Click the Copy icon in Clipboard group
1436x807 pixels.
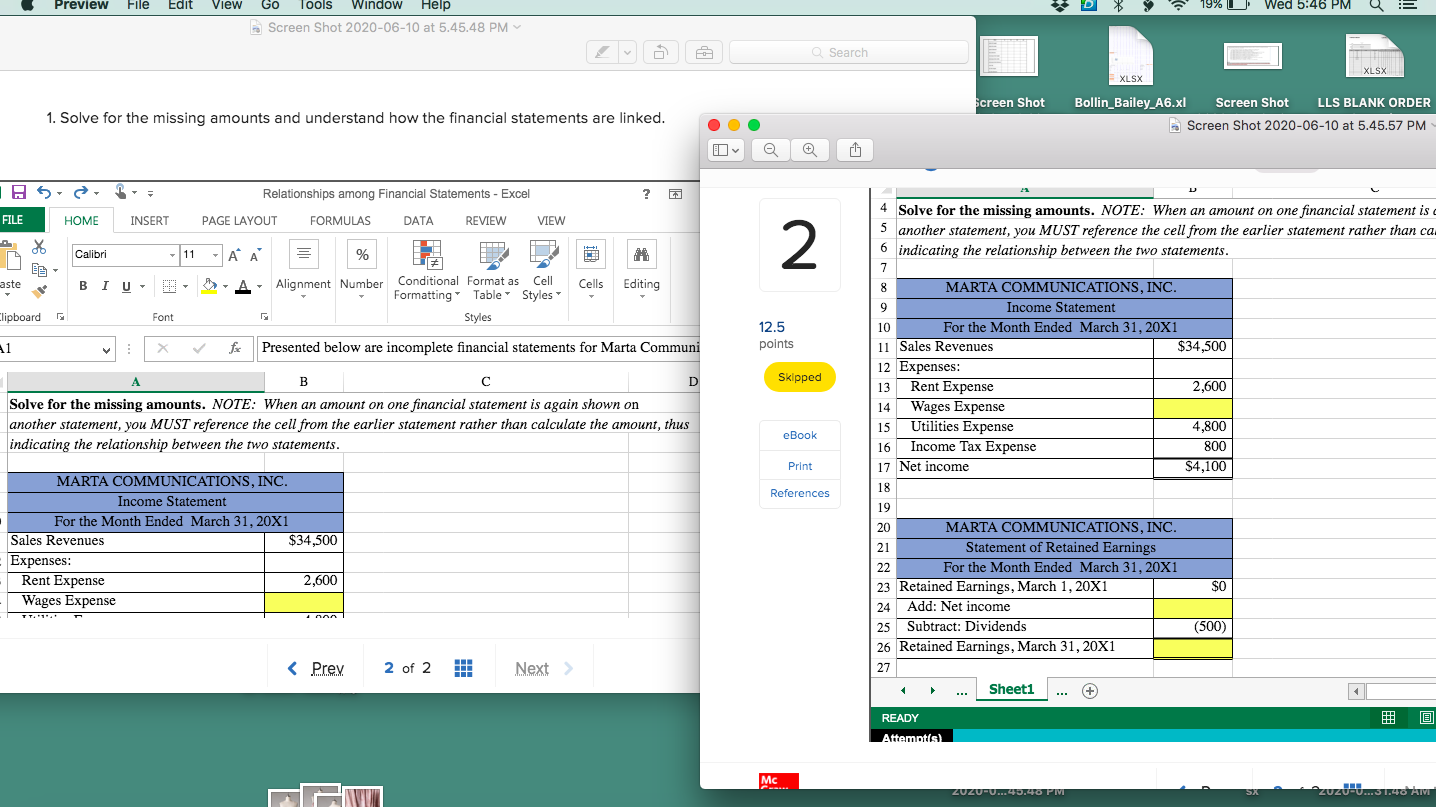40,270
